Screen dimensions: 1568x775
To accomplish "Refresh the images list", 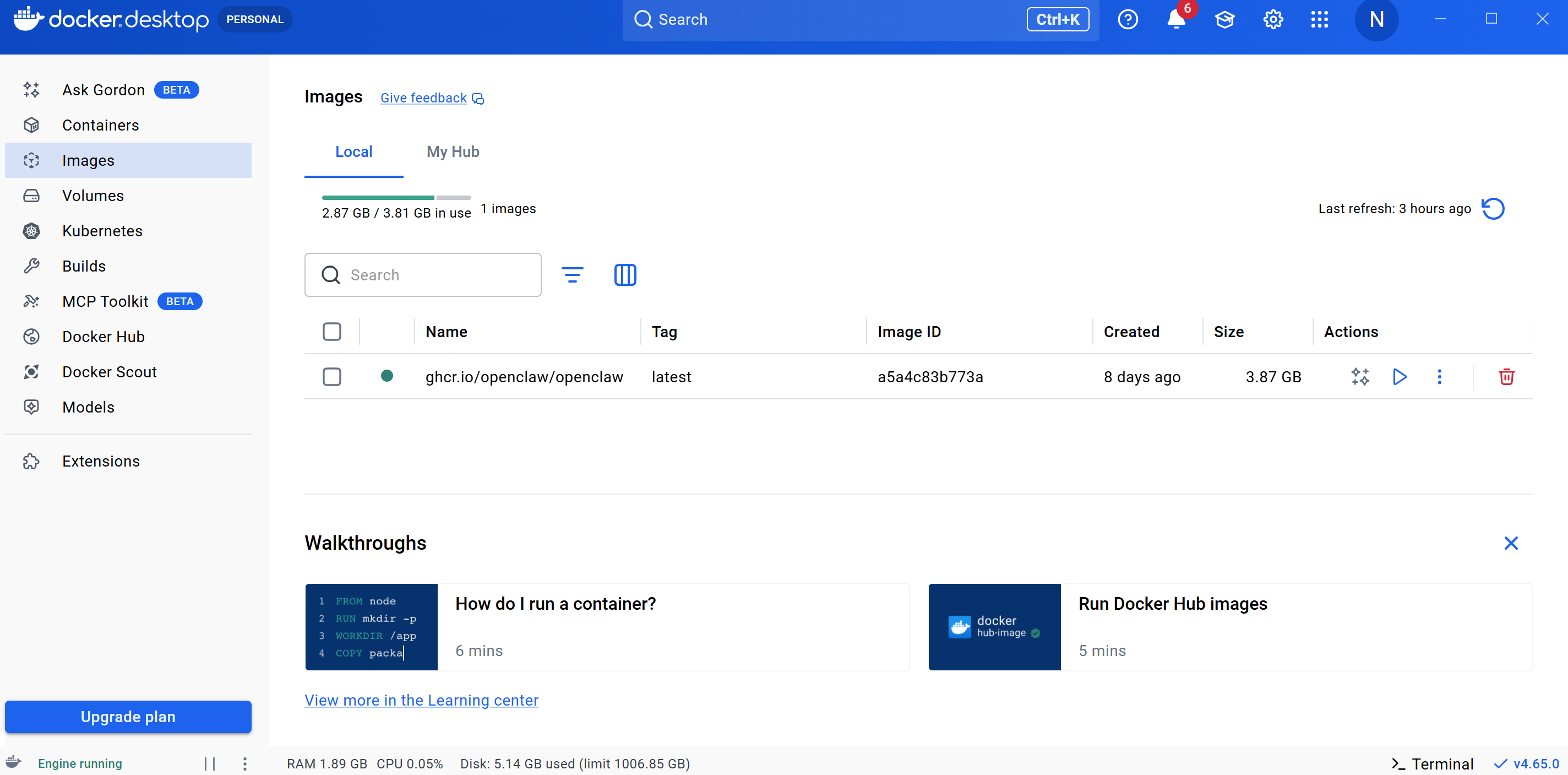I will (x=1493, y=209).
